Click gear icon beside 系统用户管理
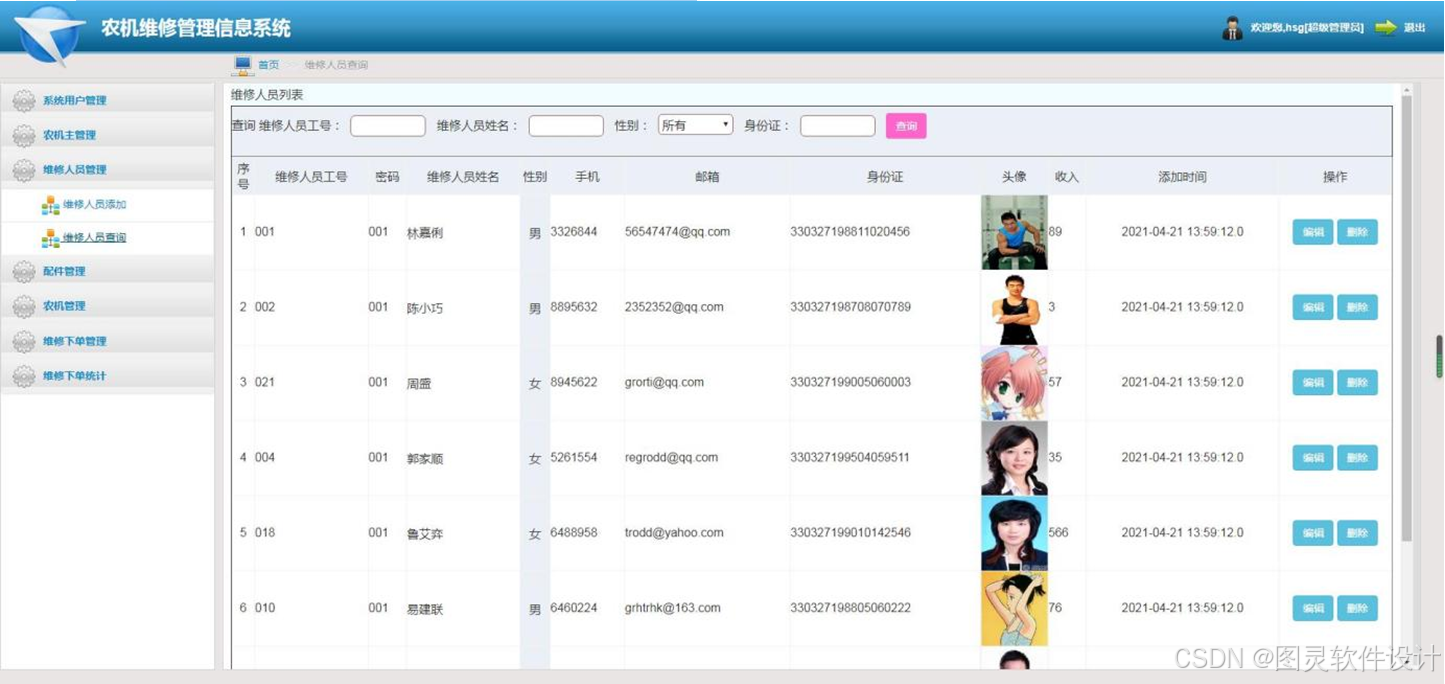 pos(24,100)
